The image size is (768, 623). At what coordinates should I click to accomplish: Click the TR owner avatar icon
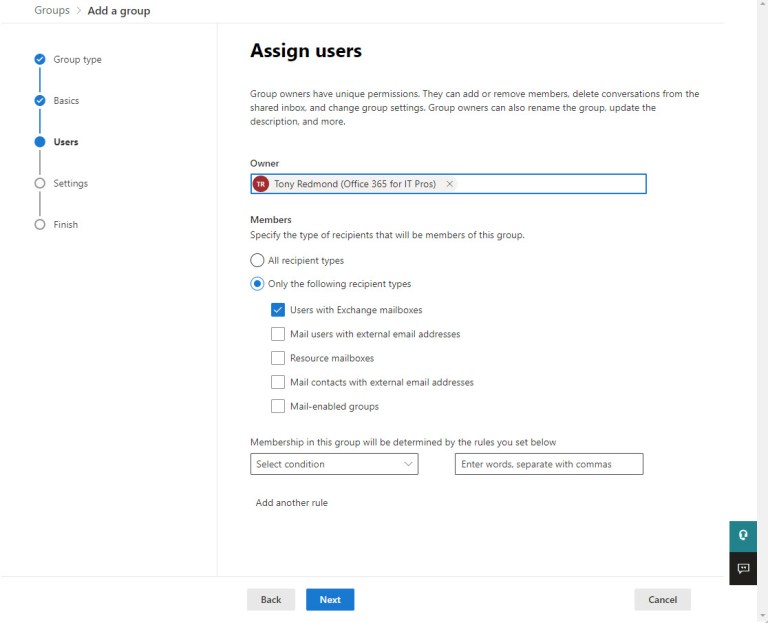click(261, 184)
